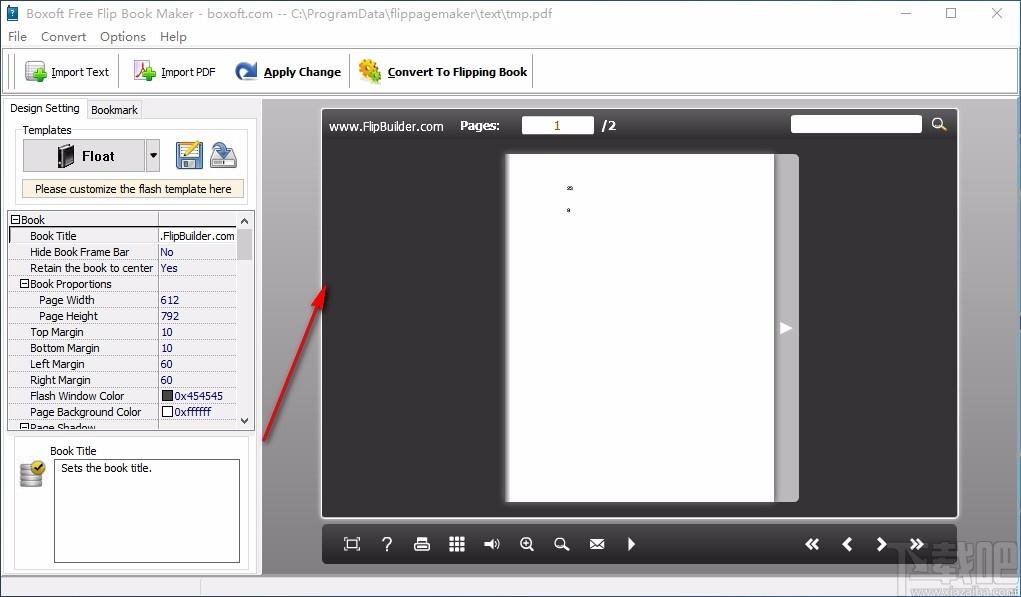Viewport: 1021px width, 597px height.
Task: Click the property list scrollbar thumb
Action: [x=245, y=244]
